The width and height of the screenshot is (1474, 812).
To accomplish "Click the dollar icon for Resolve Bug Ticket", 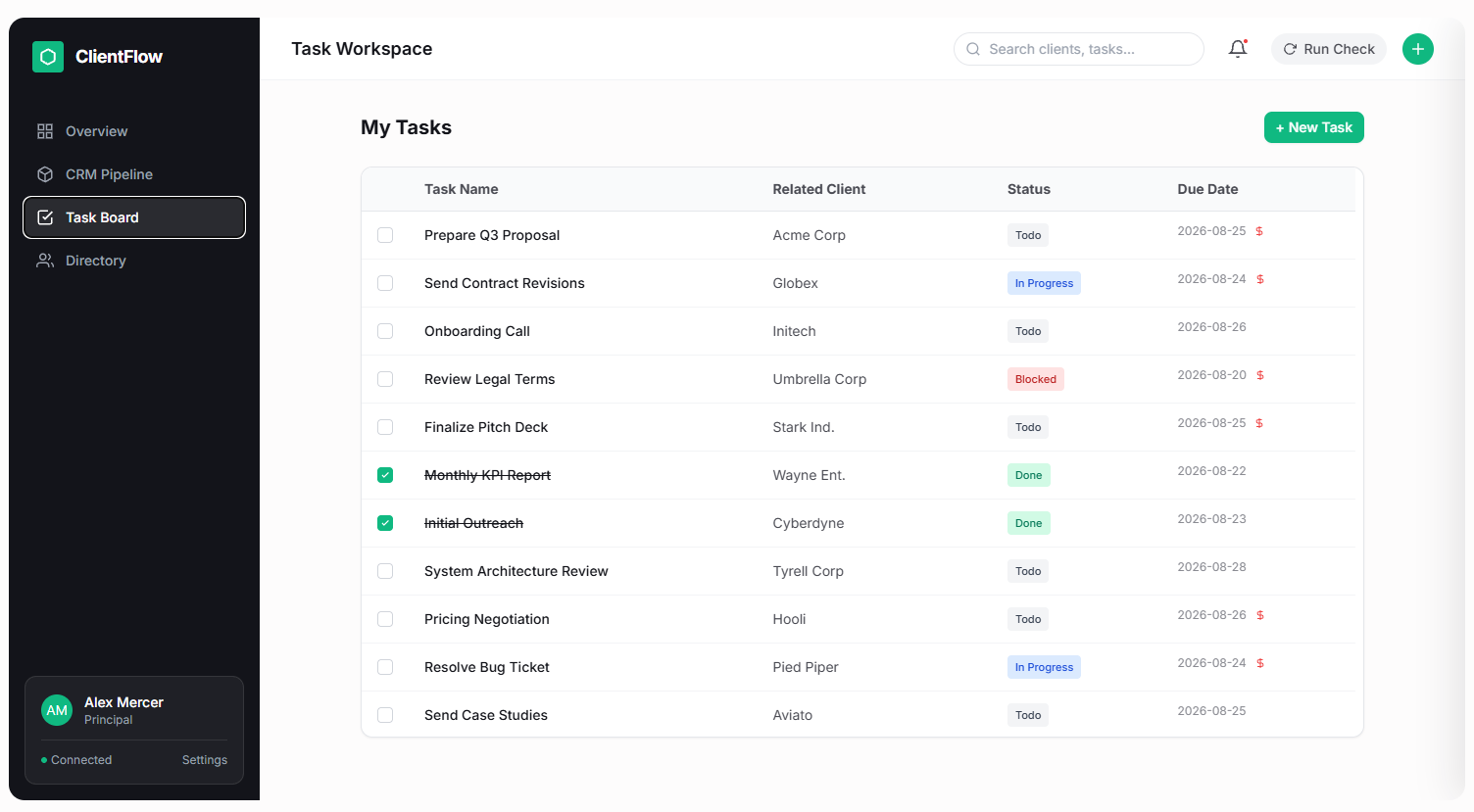I will pos(1260,663).
